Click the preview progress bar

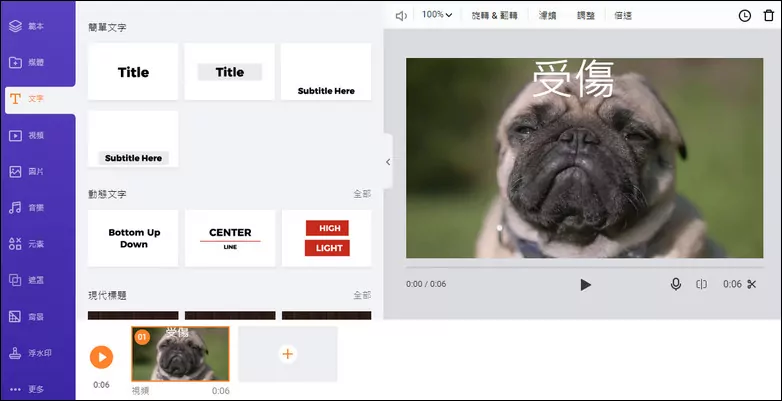585,267
